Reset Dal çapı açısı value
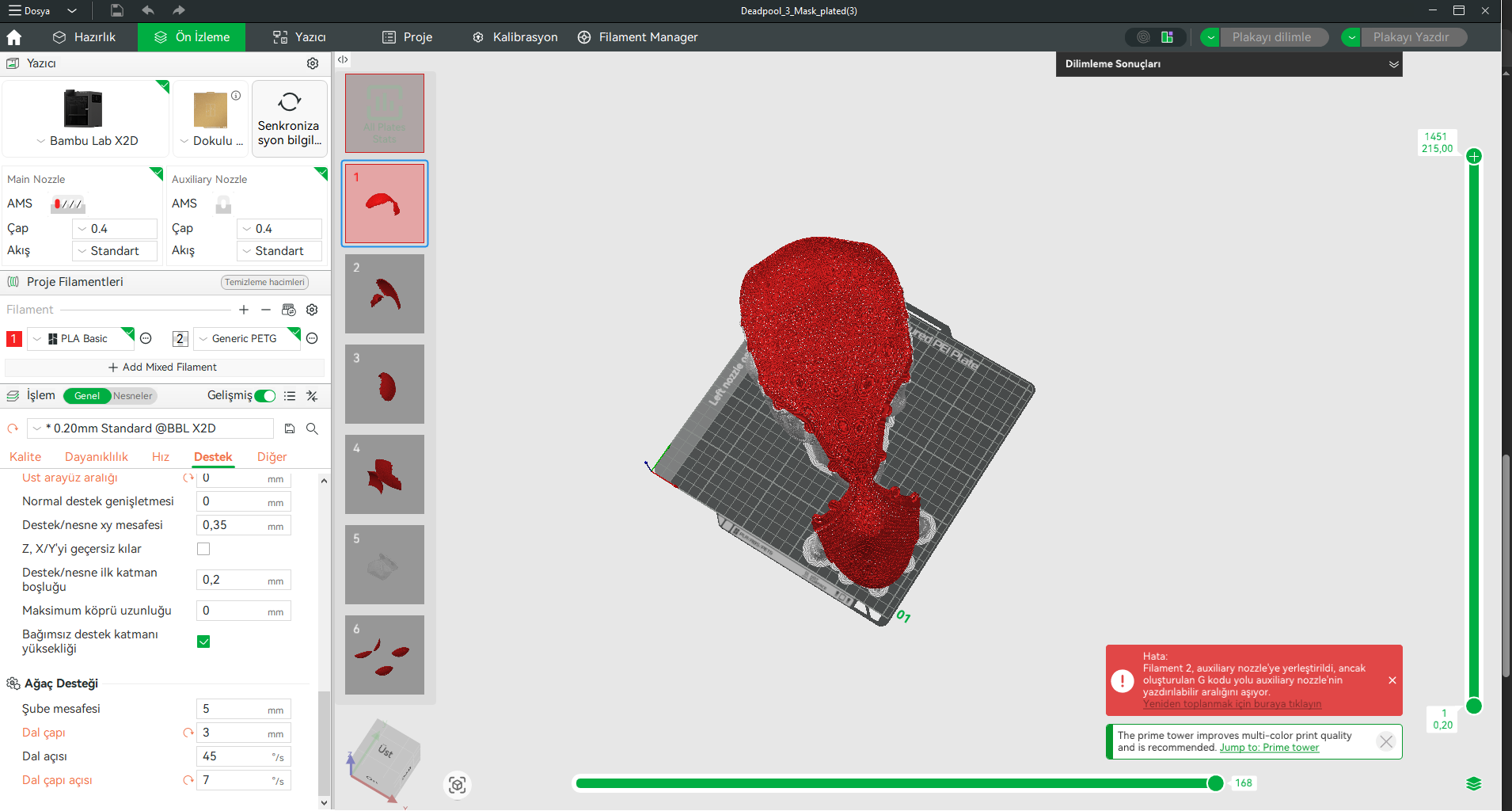Screen dimensions: 1512x811 pyautogui.click(x=188, y=780)
